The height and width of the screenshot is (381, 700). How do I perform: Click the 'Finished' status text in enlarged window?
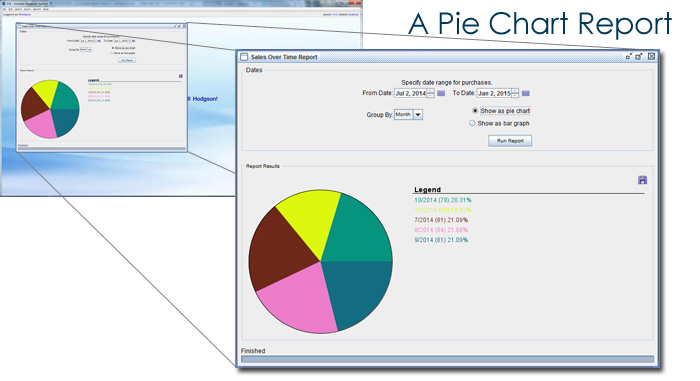pos(253,351)
